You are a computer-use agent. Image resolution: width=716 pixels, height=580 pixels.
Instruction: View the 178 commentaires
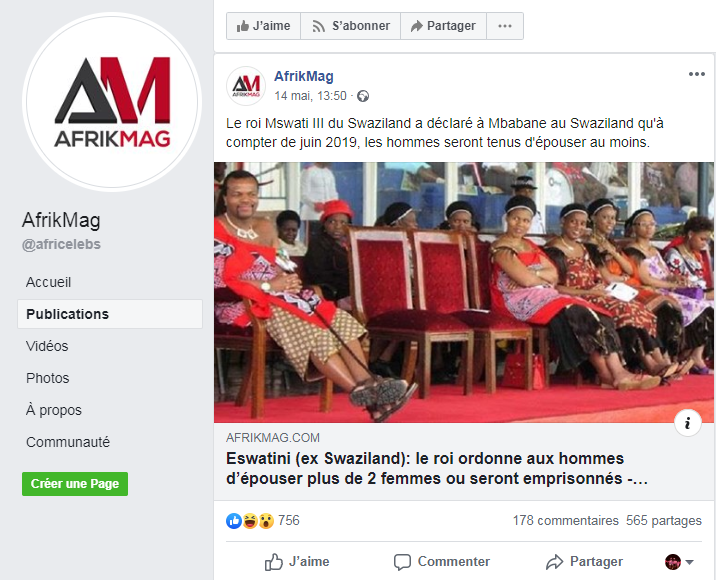pyautogui.click(x=565, y=521)
